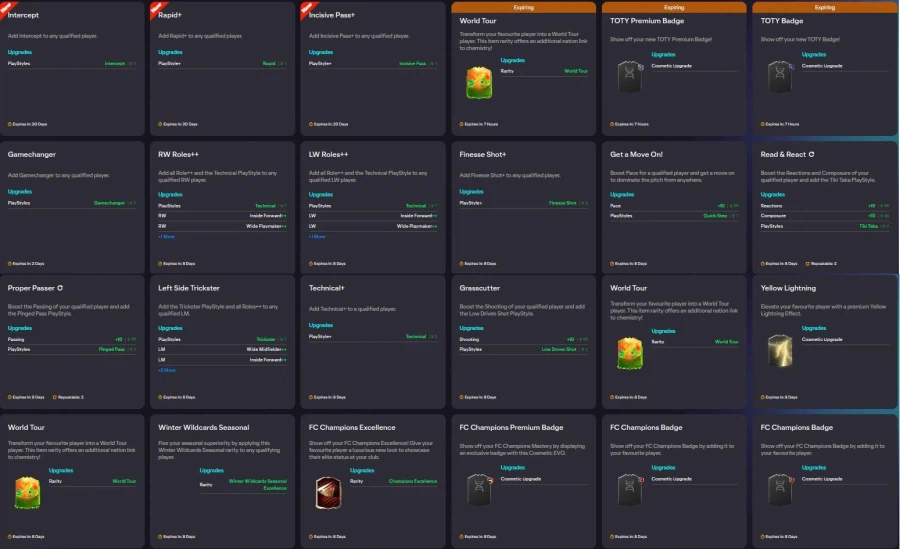Viewport: 900px width, 549px height.
Task: Open the Finesse Shot+ evolution title
Action: click(483, 155)
